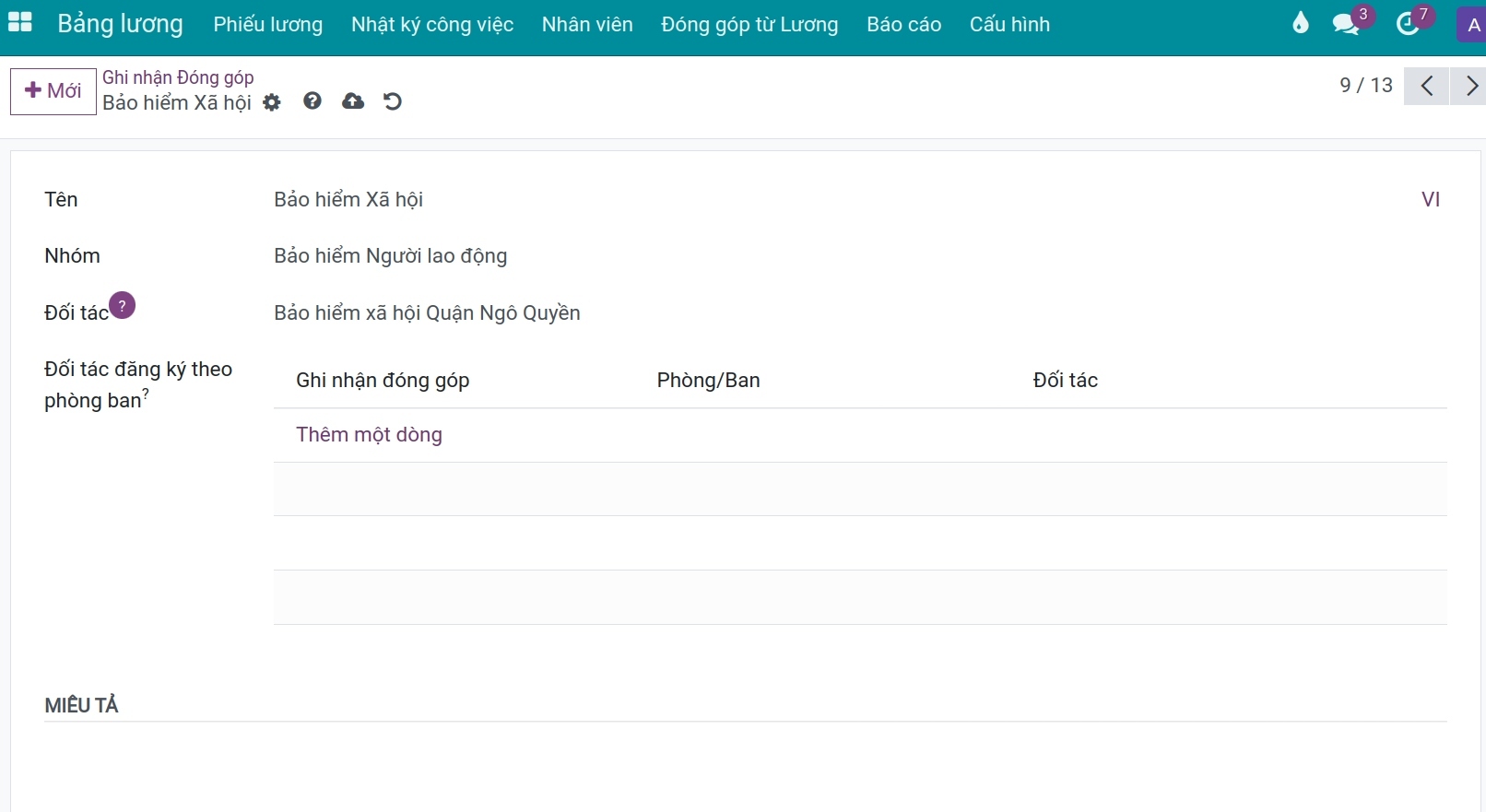Open the help question mark icon
Image resolution: width=1486 pixels, height=812 pixels.
[x=313, y=100]
